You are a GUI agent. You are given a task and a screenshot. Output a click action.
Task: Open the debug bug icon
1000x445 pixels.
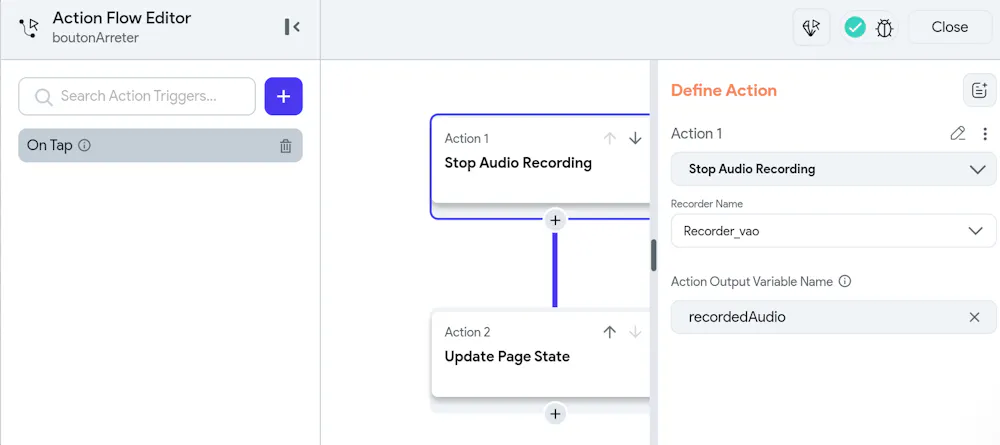tap(884, 27)
